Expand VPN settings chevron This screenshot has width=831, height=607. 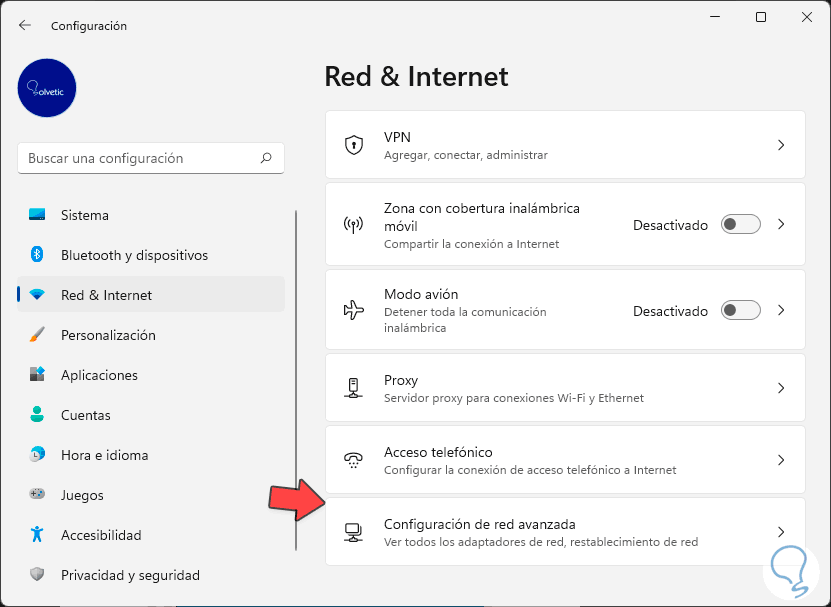point(781,145)
